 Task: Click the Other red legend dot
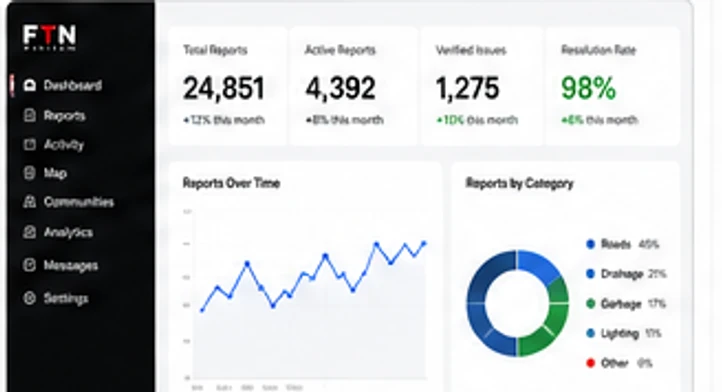point(591,363)
